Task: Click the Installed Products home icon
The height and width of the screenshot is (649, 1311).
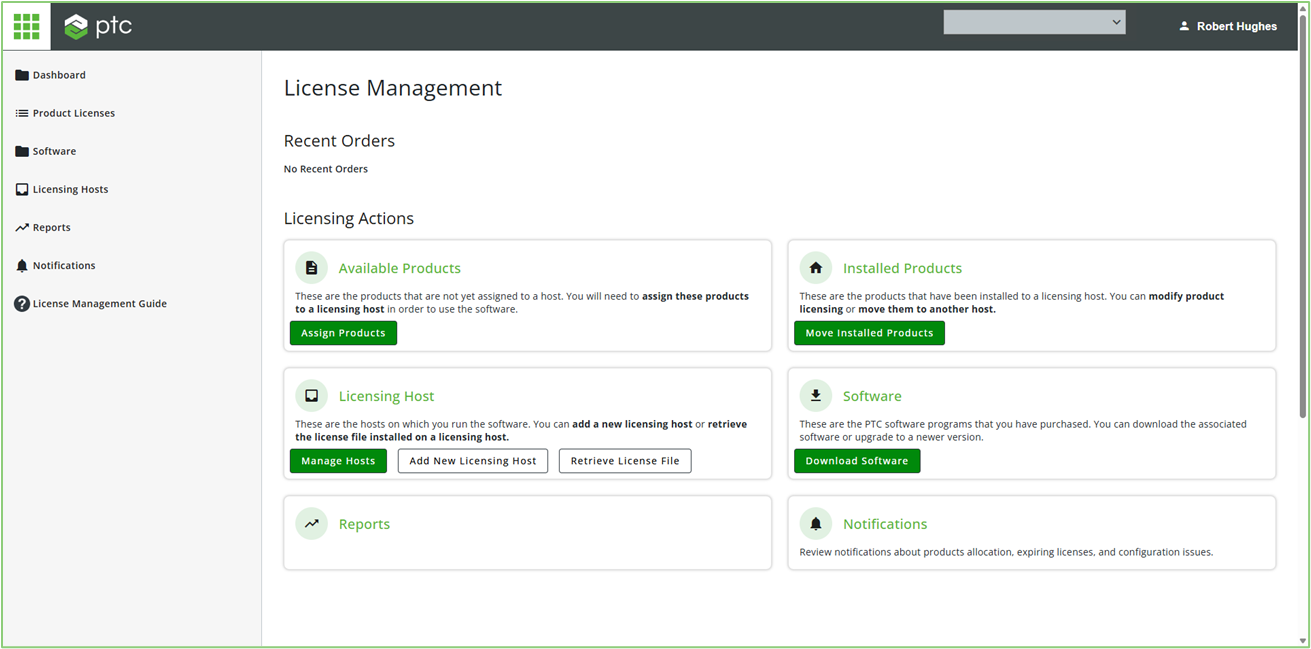Action: click(815, 268)
